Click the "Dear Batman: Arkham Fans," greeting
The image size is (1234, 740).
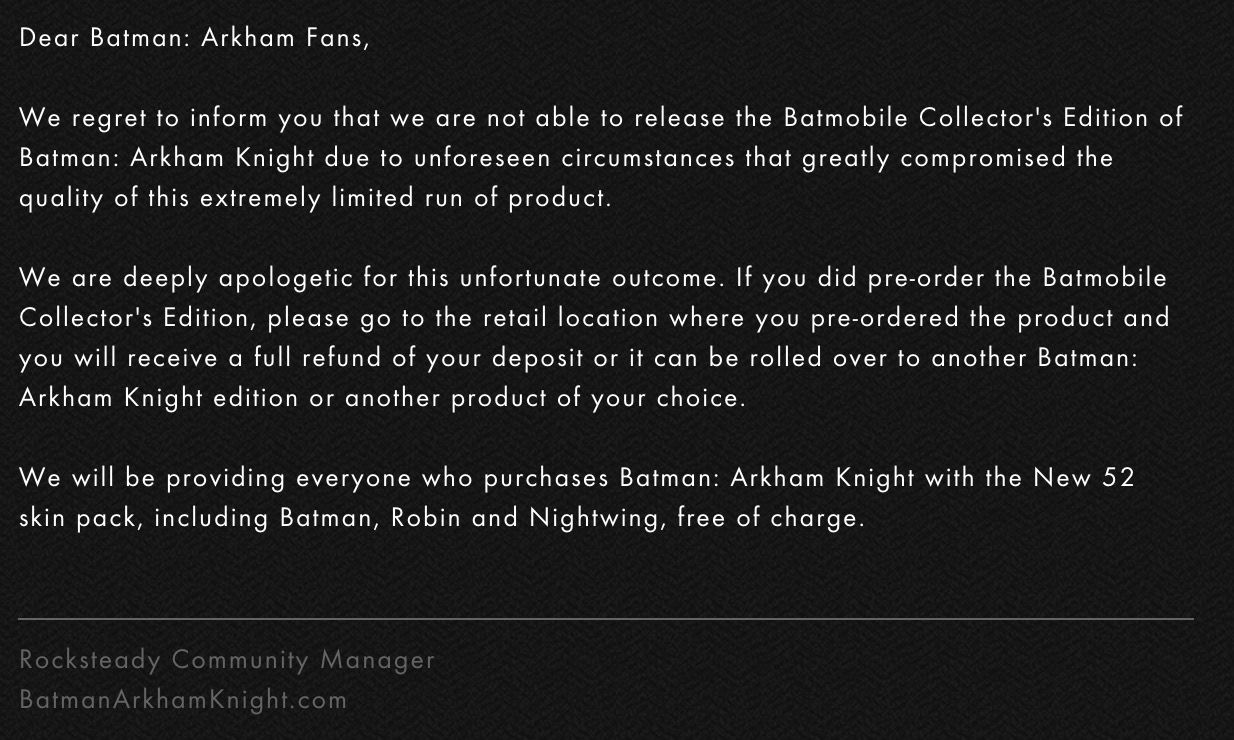tap(194, 38)
